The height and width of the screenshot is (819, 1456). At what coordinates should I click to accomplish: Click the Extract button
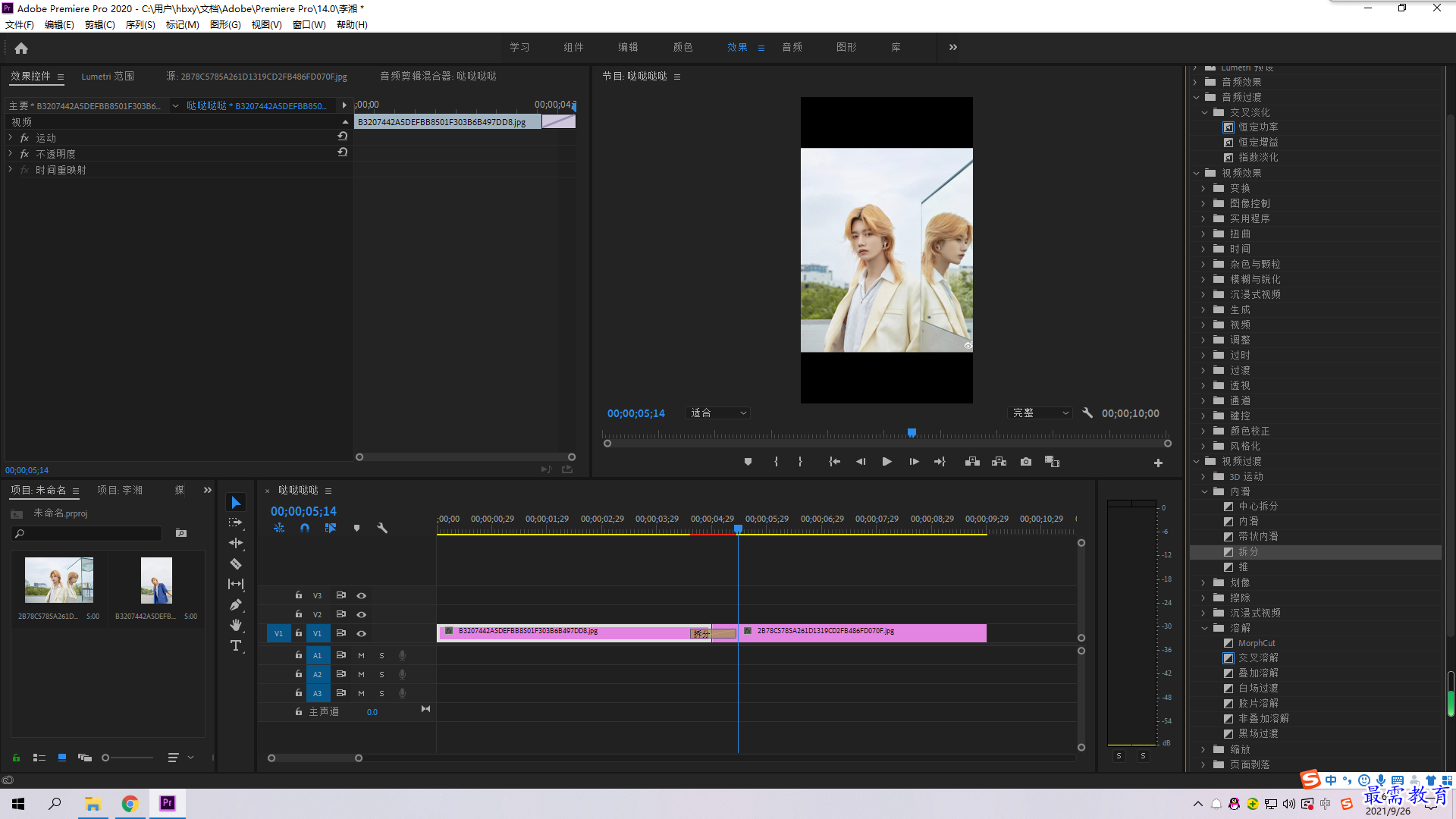999,462
